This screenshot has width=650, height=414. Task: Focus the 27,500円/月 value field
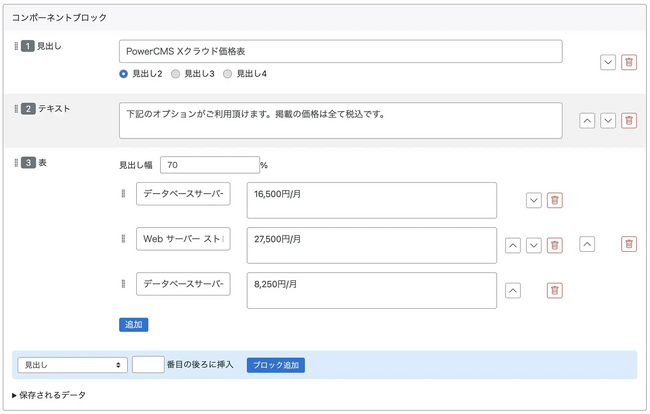pyautogui.click(x=371, y=245)
